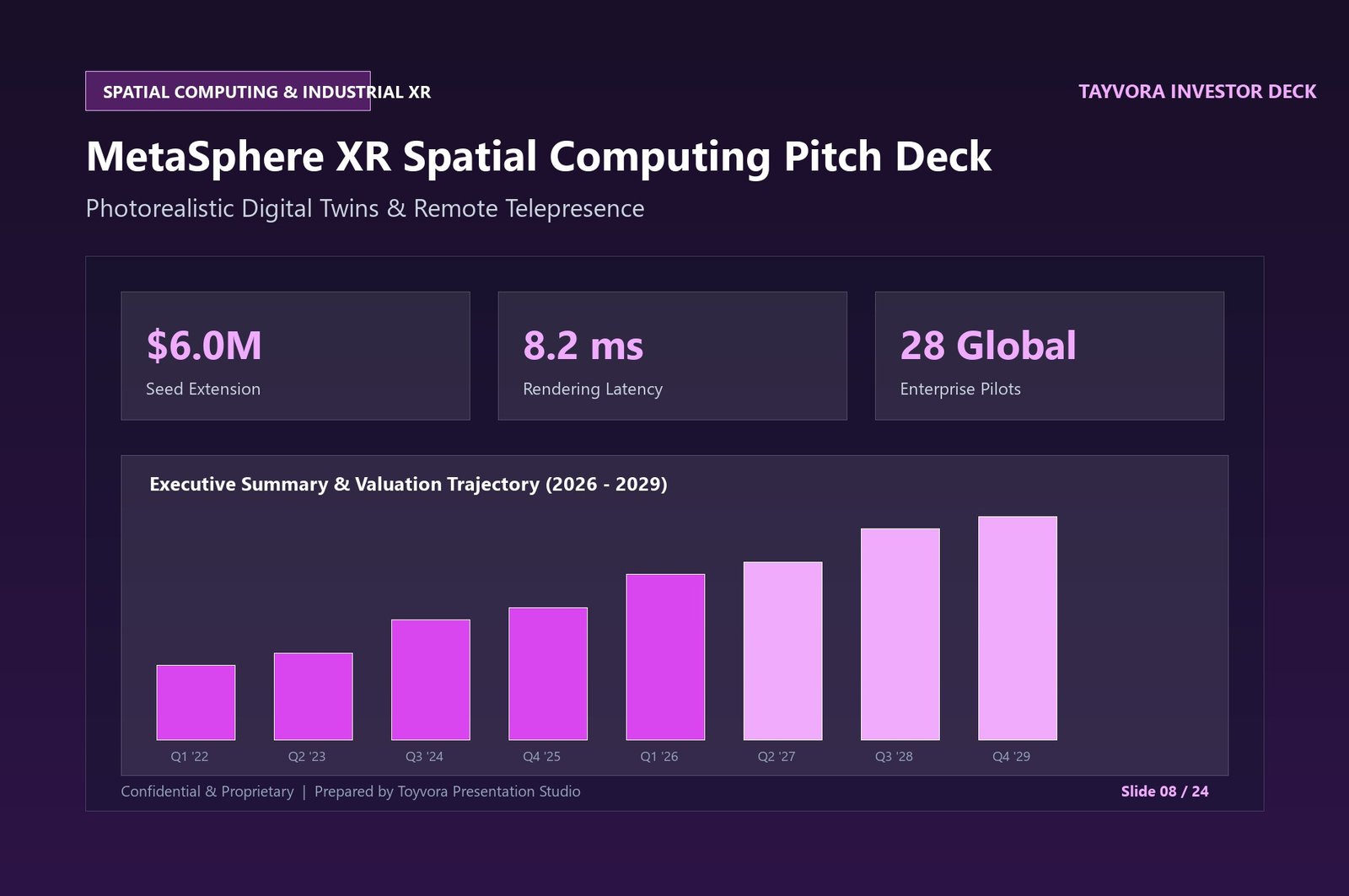Select the Q2 '23 chart bar

pos(313,696)
